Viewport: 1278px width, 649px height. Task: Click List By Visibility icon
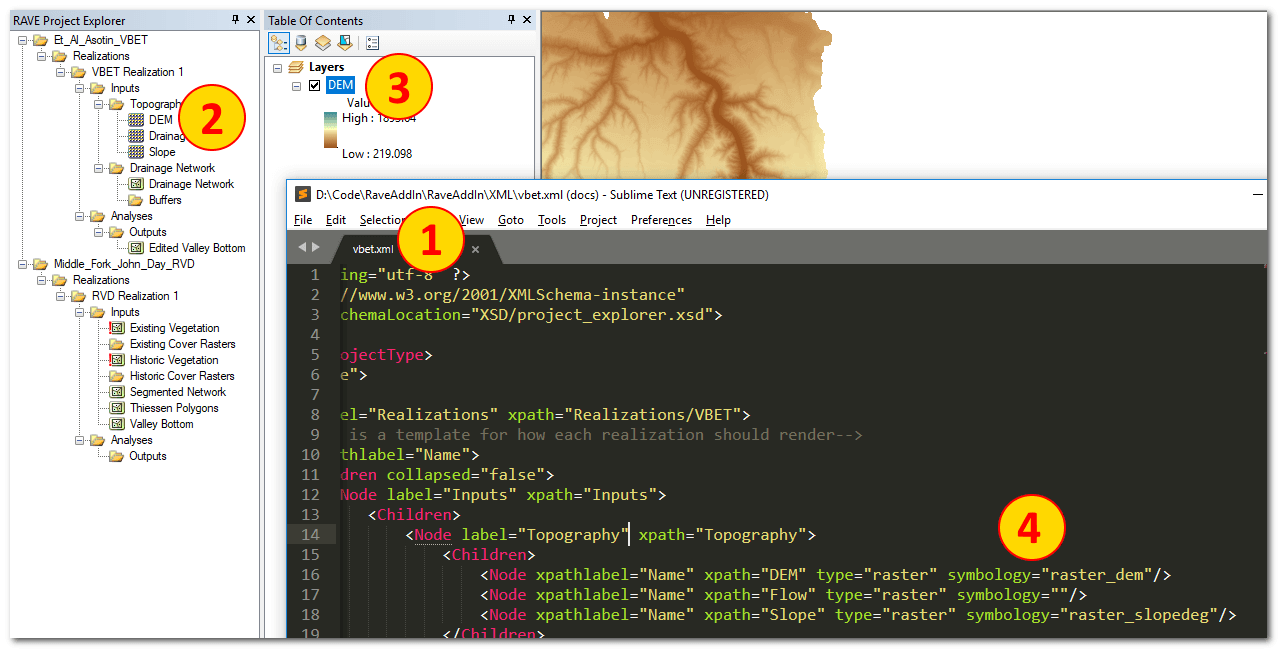pyautogui.click(x=322, y=43)
